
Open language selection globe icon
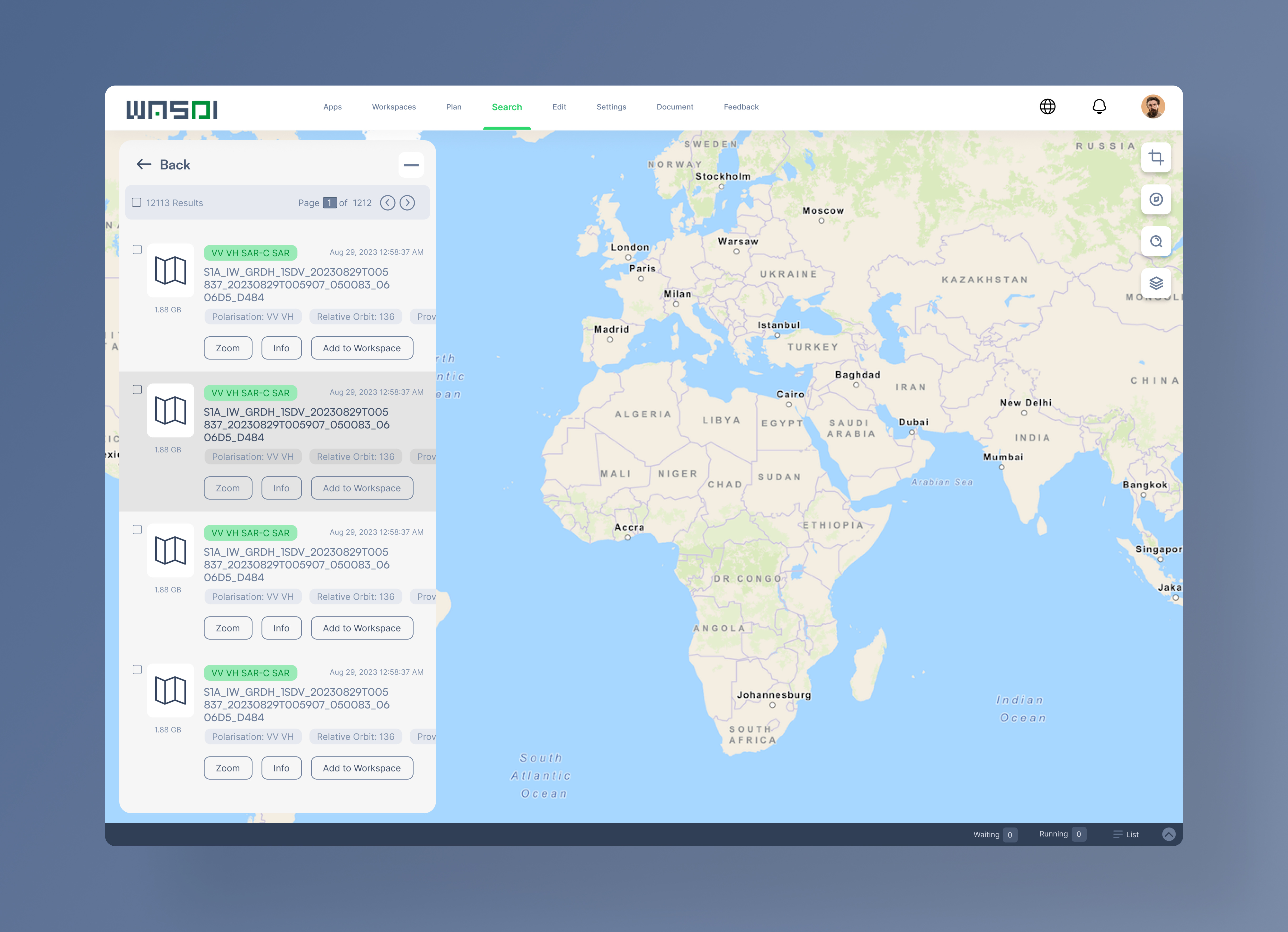pos(1047,107)
